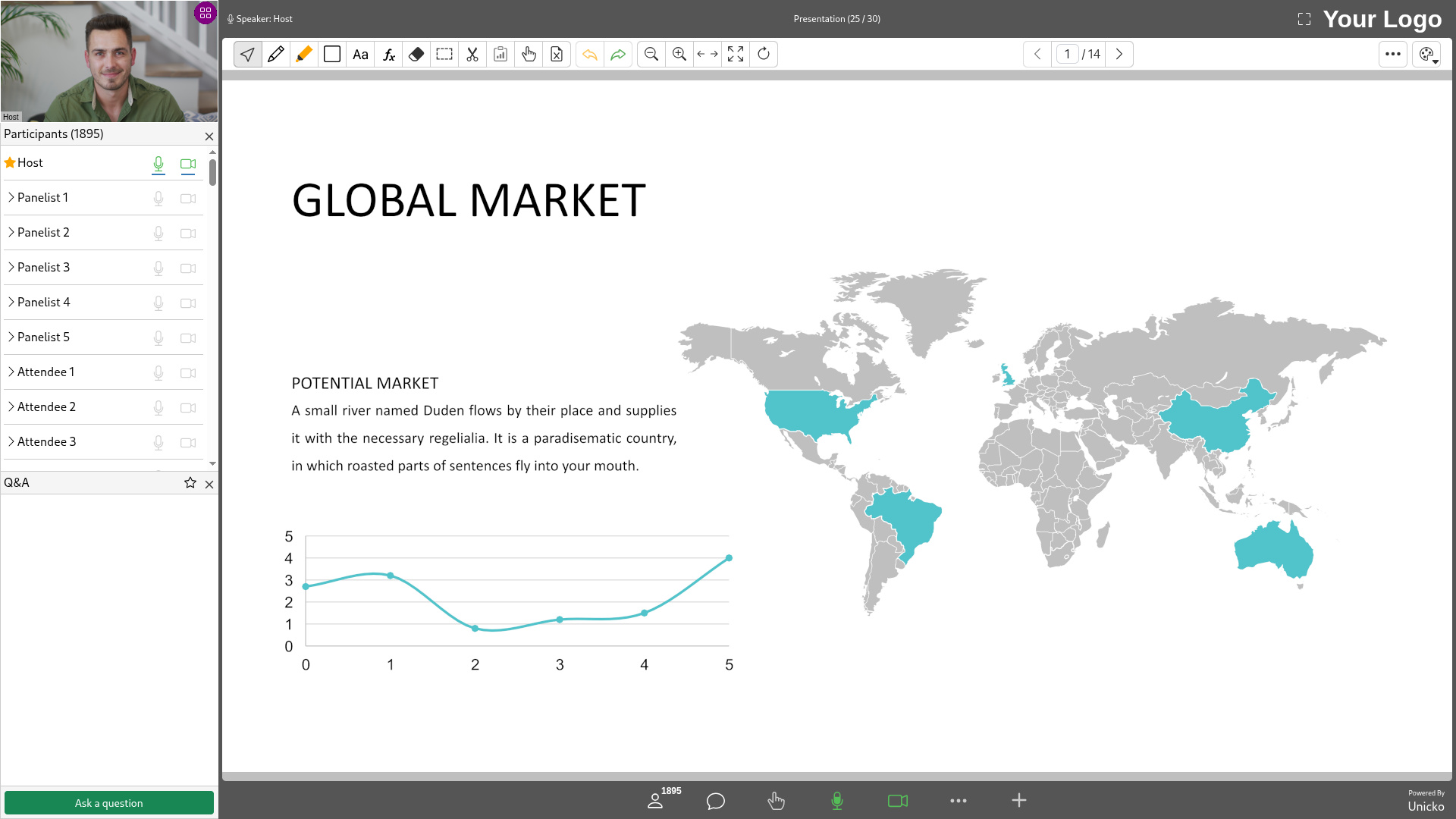
Task: Zoom out of the slide
Action: [x=651, y=54]
